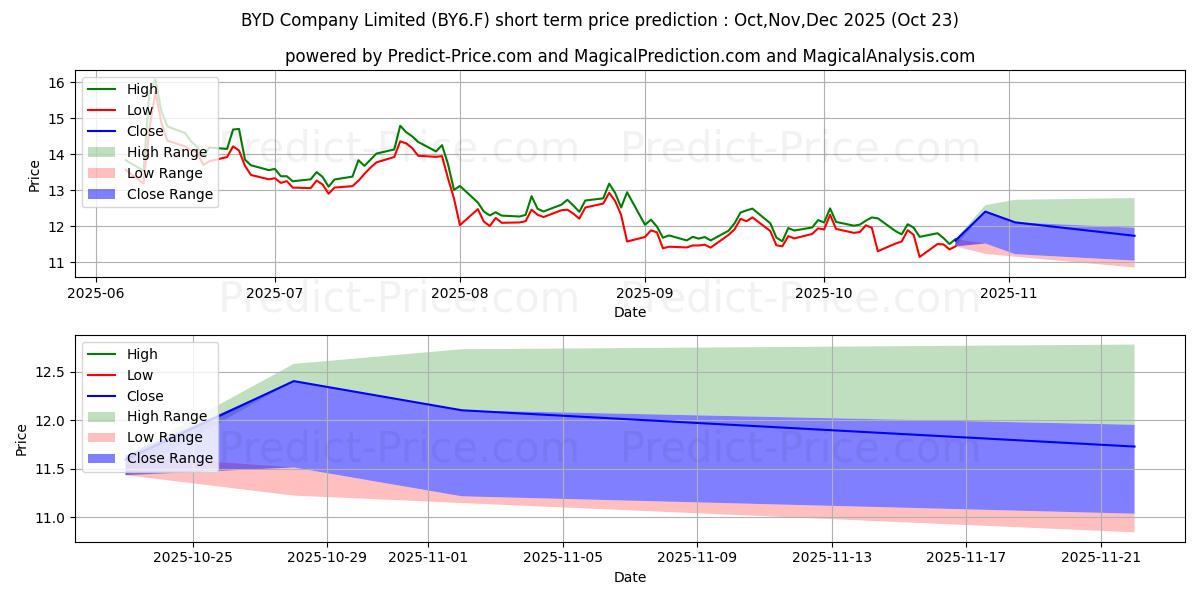The width and height of the screenshot is (1200, 600).
Task: Click the Close Range blue swatch in upper legend
Action: [x=104, y=194]
